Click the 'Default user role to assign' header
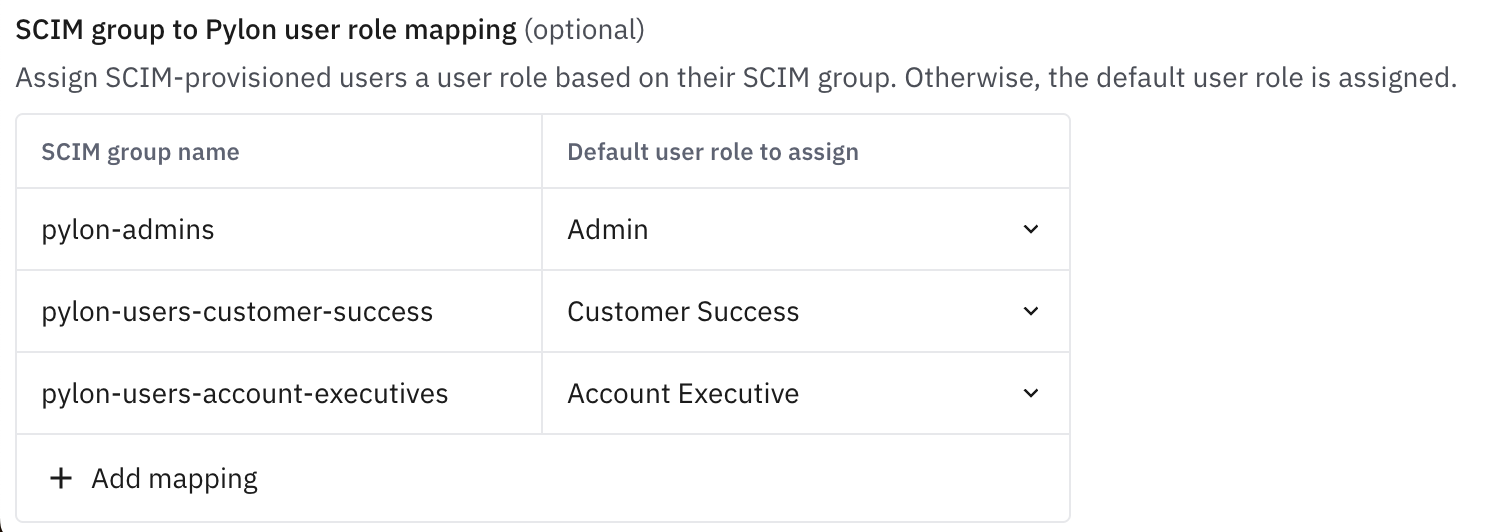This screenshot has width=1504, height=532. pyautogui.click(x=713, y=153)
